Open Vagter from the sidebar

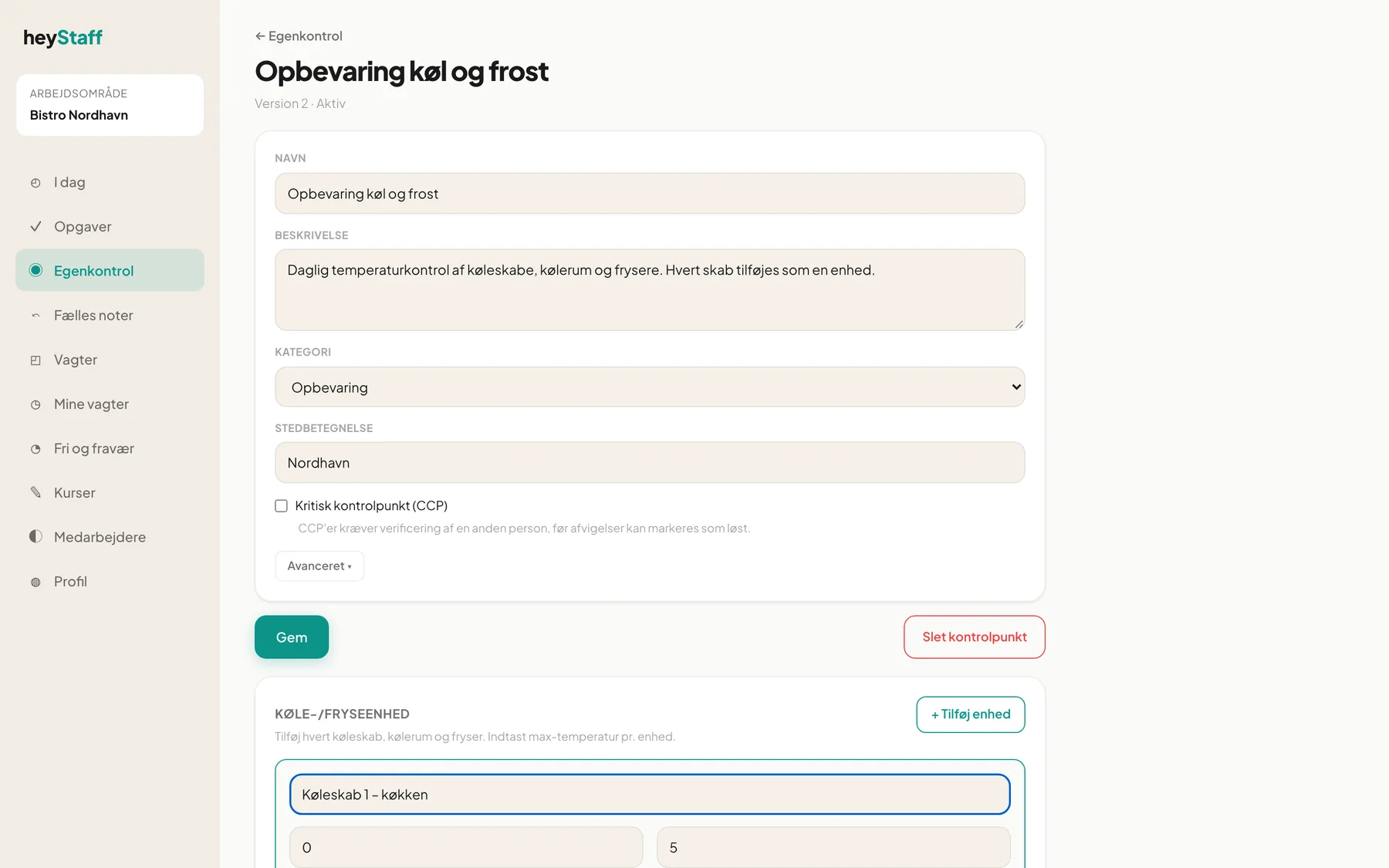coord(110,360)
